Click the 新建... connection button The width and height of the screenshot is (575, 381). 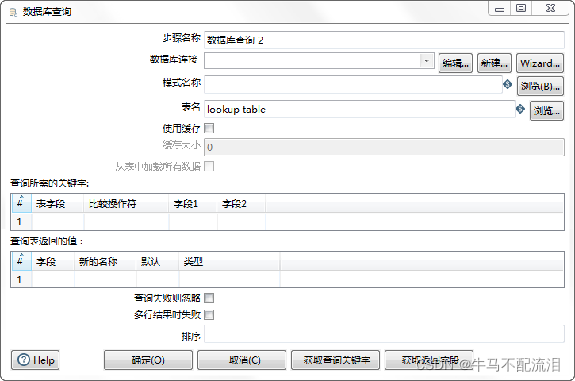coord(494,63)
